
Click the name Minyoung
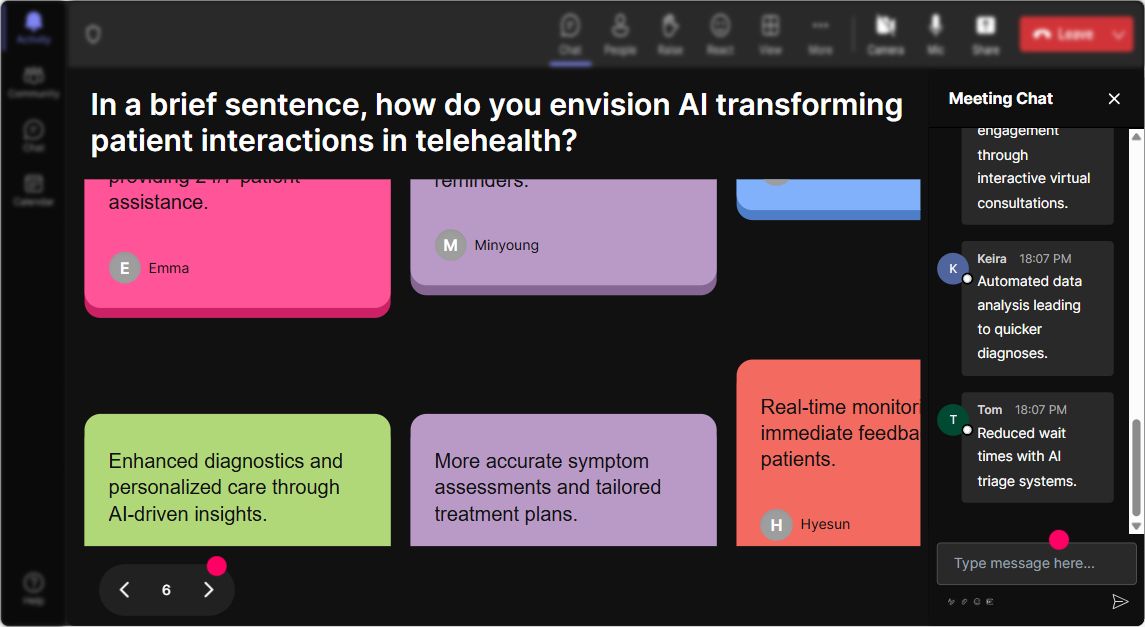(507, 245)
